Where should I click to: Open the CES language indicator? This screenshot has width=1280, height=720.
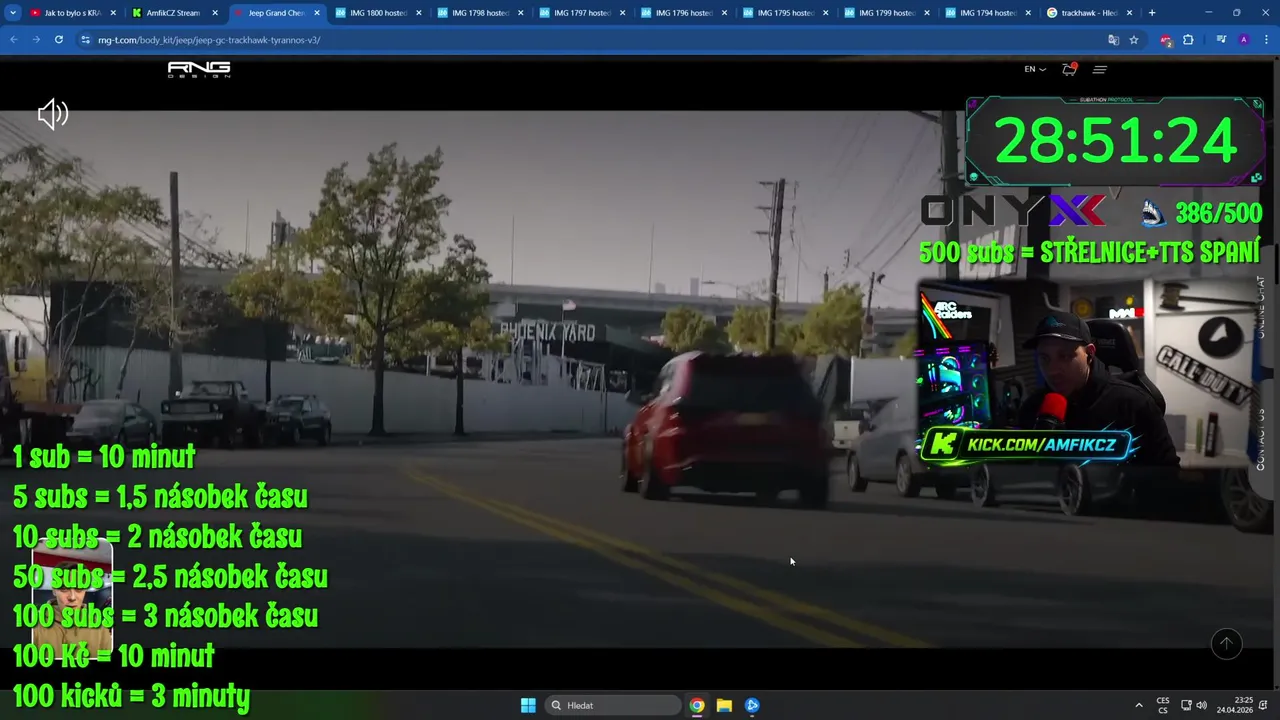[x=1163, y=705]
